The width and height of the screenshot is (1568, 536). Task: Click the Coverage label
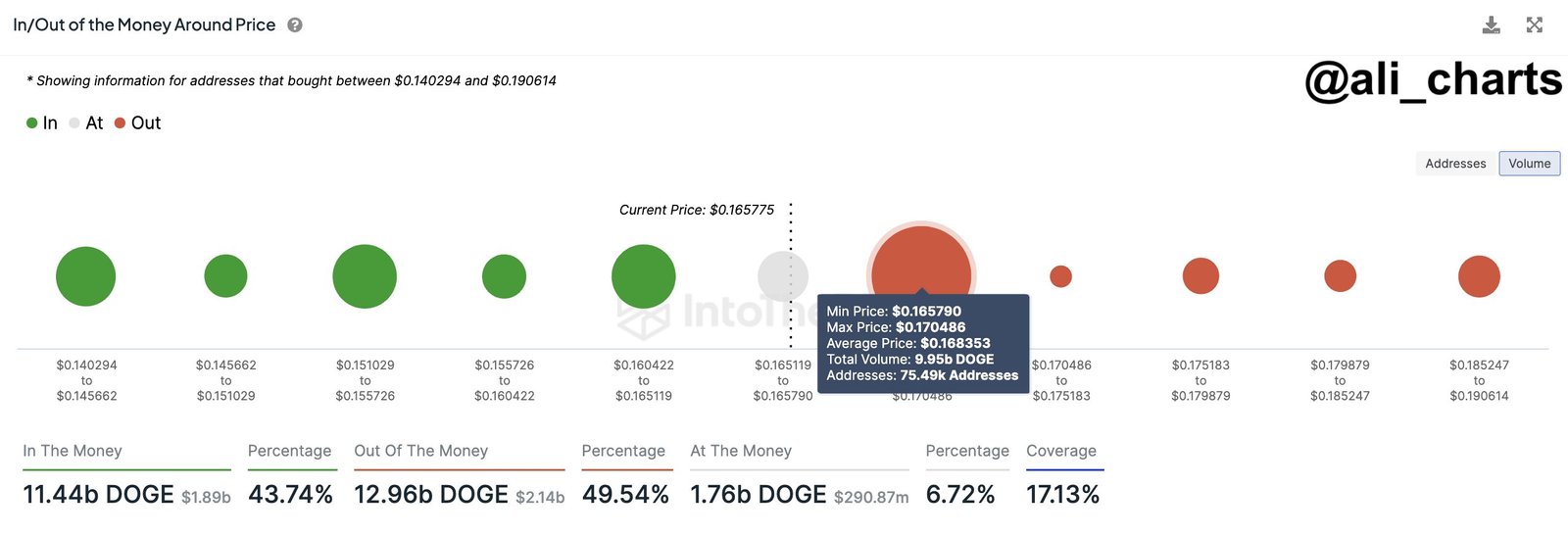pyautogui.click(x=1061, y=451)
